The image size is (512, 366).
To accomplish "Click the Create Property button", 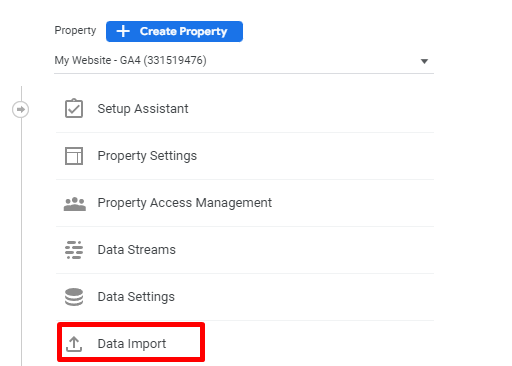I will click(174, 31).
